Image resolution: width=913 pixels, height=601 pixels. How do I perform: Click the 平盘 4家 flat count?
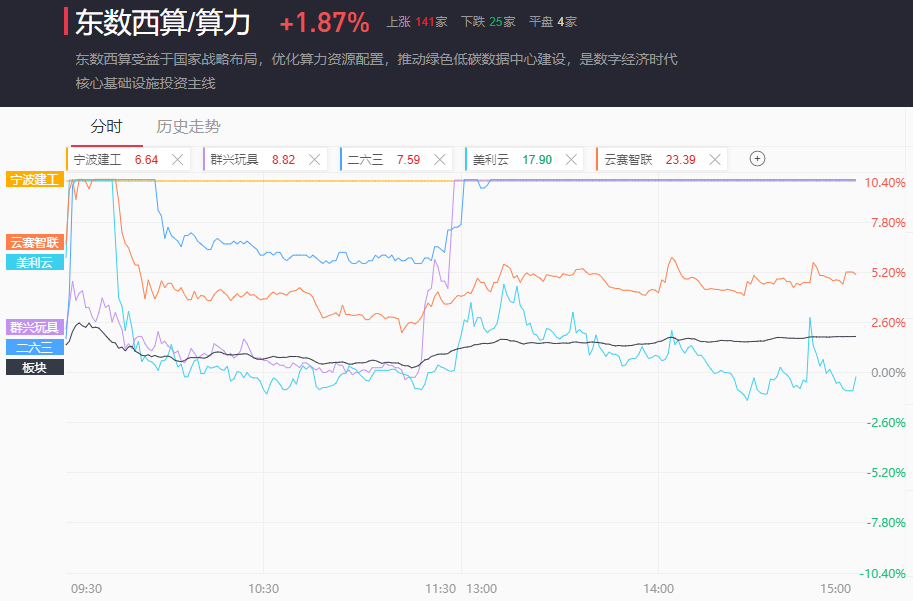coord(552,22)
